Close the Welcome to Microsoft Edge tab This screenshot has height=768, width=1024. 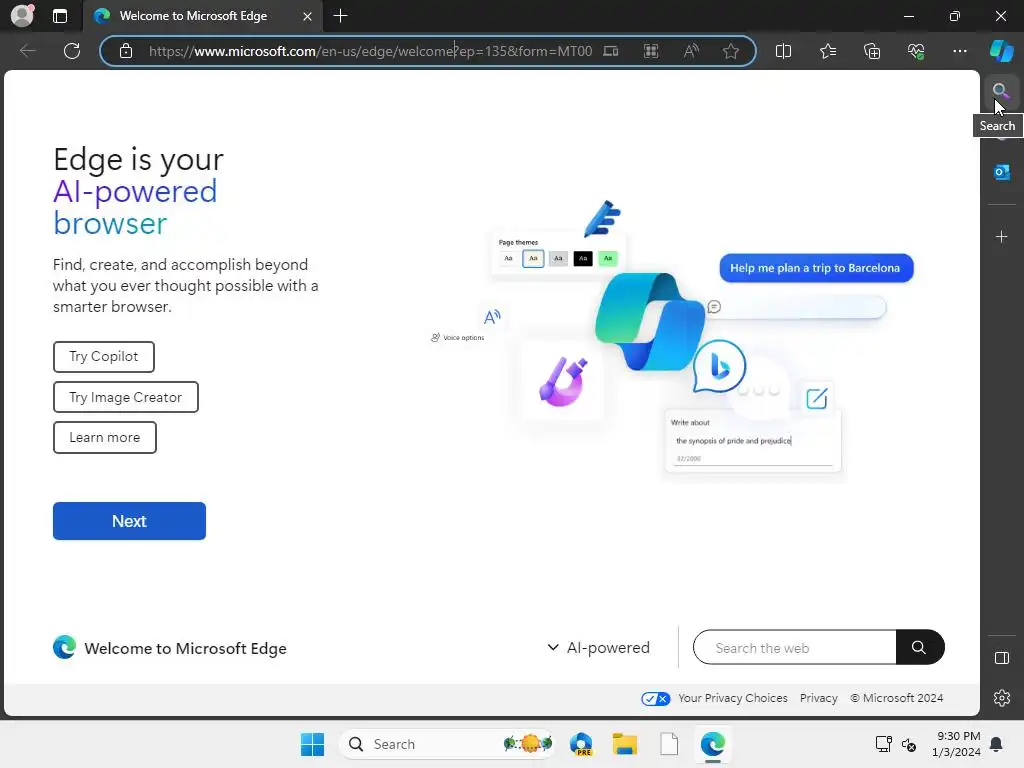tap(307, 16)
